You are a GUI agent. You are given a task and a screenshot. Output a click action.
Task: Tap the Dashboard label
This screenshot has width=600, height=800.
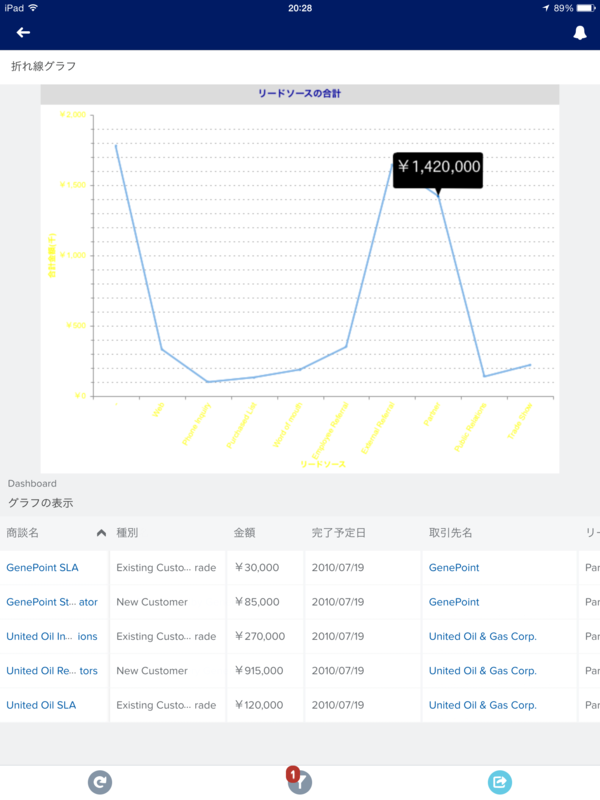coord(32,483)
